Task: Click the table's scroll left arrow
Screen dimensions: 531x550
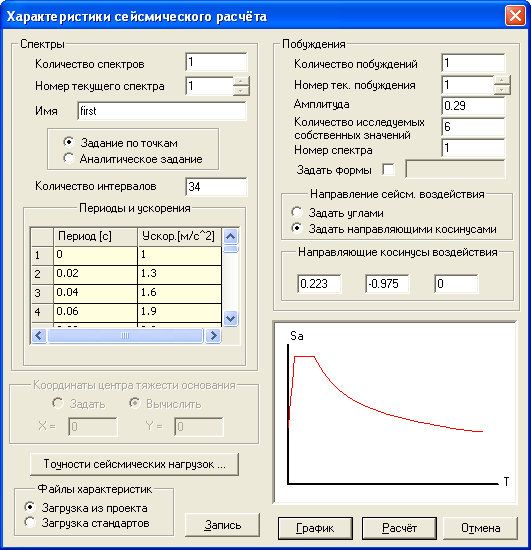Action: coord(39,336)
